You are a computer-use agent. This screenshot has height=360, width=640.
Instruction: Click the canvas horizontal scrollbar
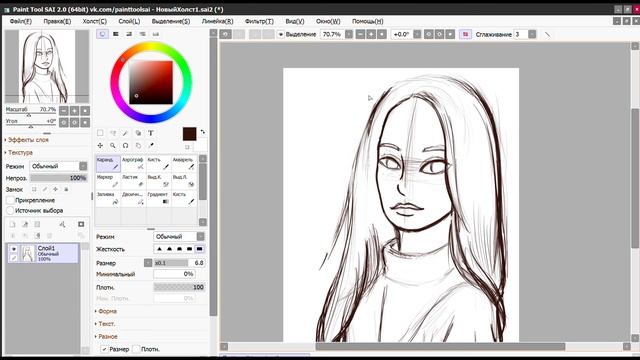440,347
